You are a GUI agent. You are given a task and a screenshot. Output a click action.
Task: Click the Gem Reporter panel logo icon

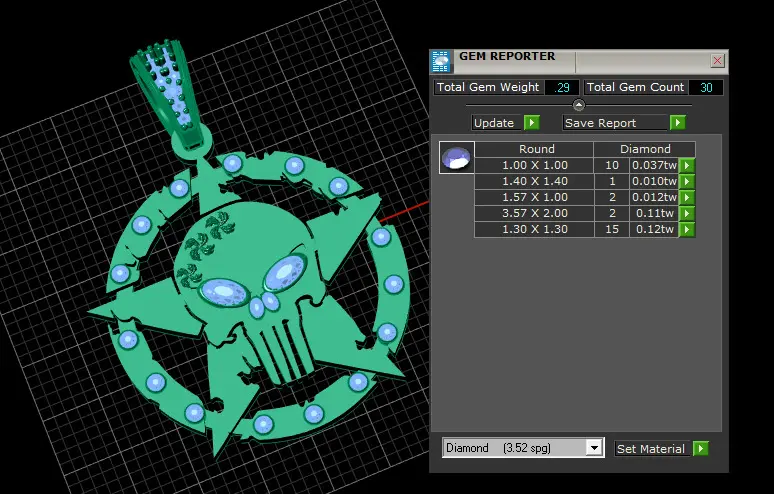[x=440, y=61]
